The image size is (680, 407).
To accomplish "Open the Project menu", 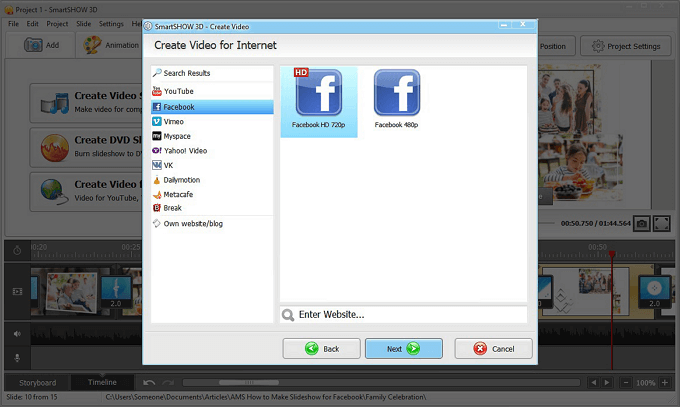I will point(57,24).
